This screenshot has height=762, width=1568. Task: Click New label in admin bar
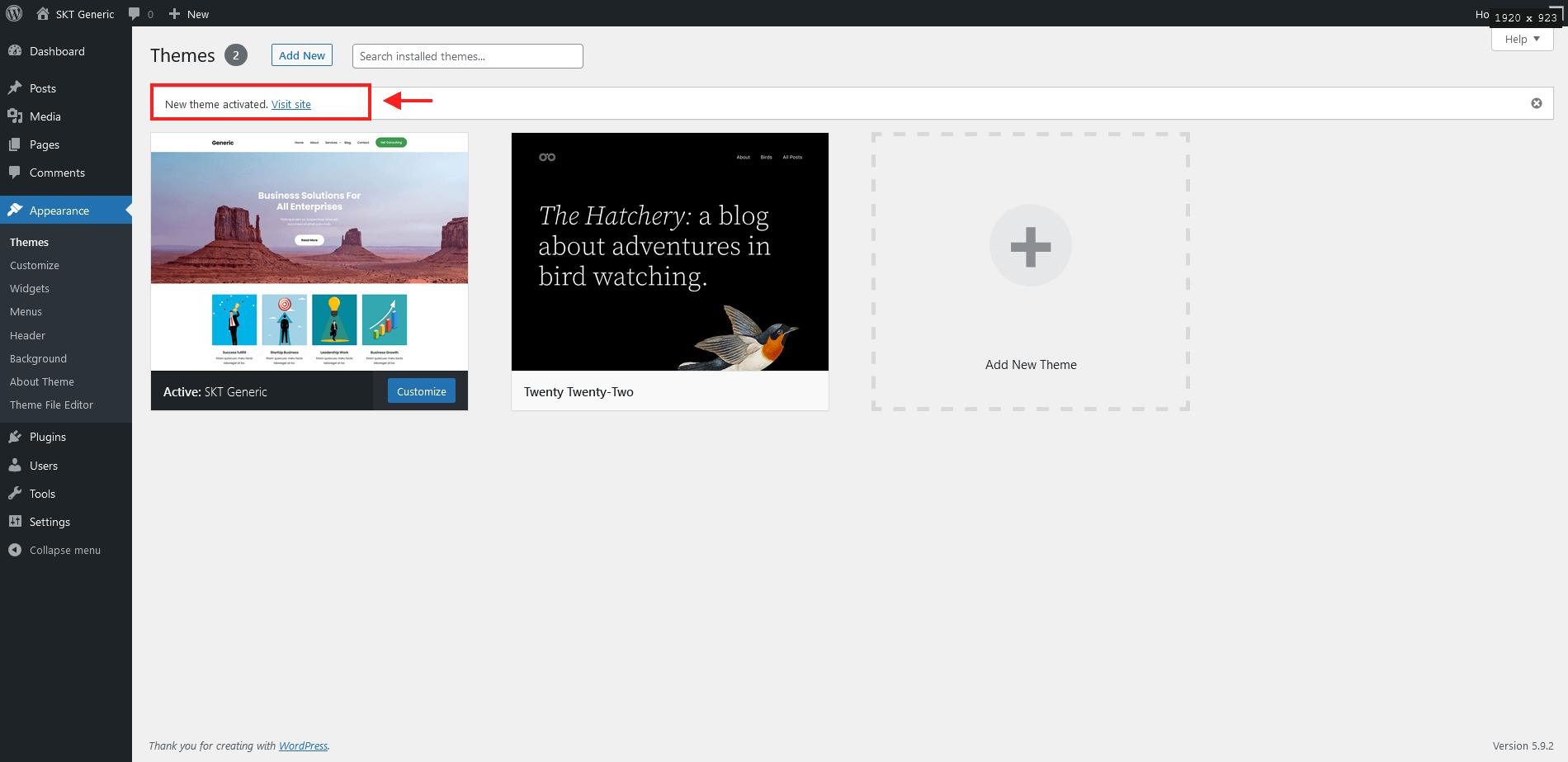point(198,14)
